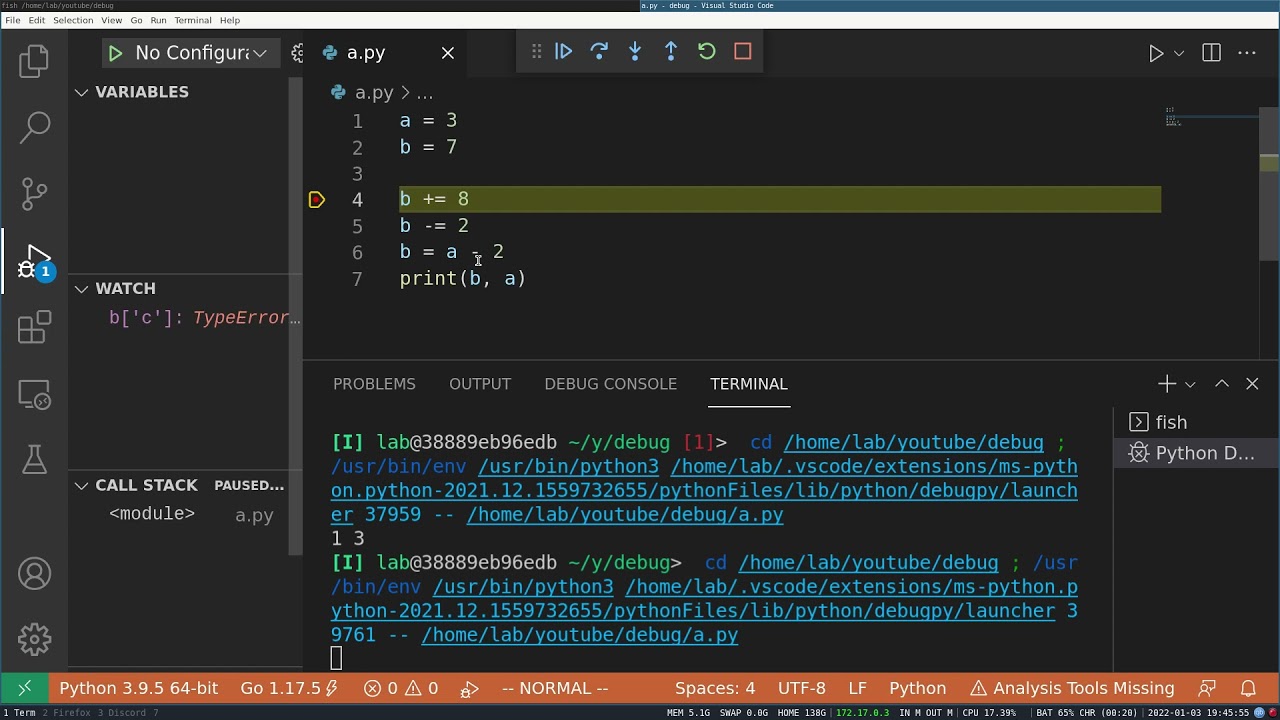This screenshot has width=1280, height=720.
Task: Click debug toolbar Continue button
Action: tap(563, 51)
